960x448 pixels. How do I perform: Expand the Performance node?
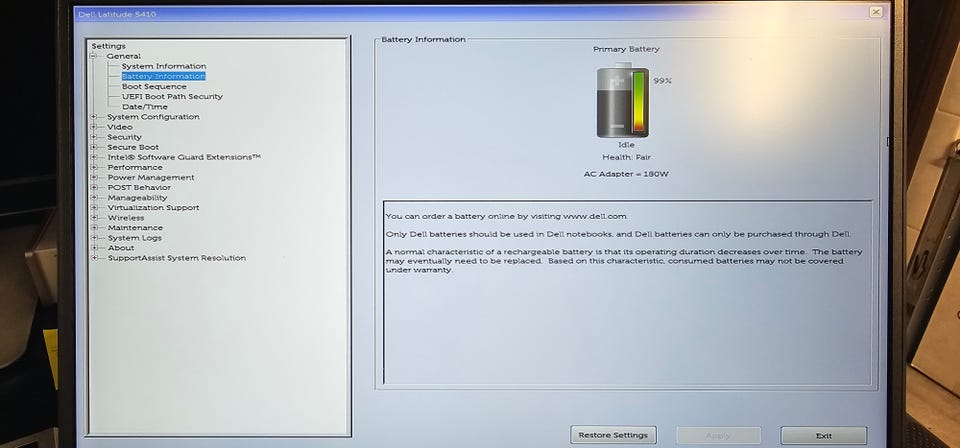click(94, 167)
